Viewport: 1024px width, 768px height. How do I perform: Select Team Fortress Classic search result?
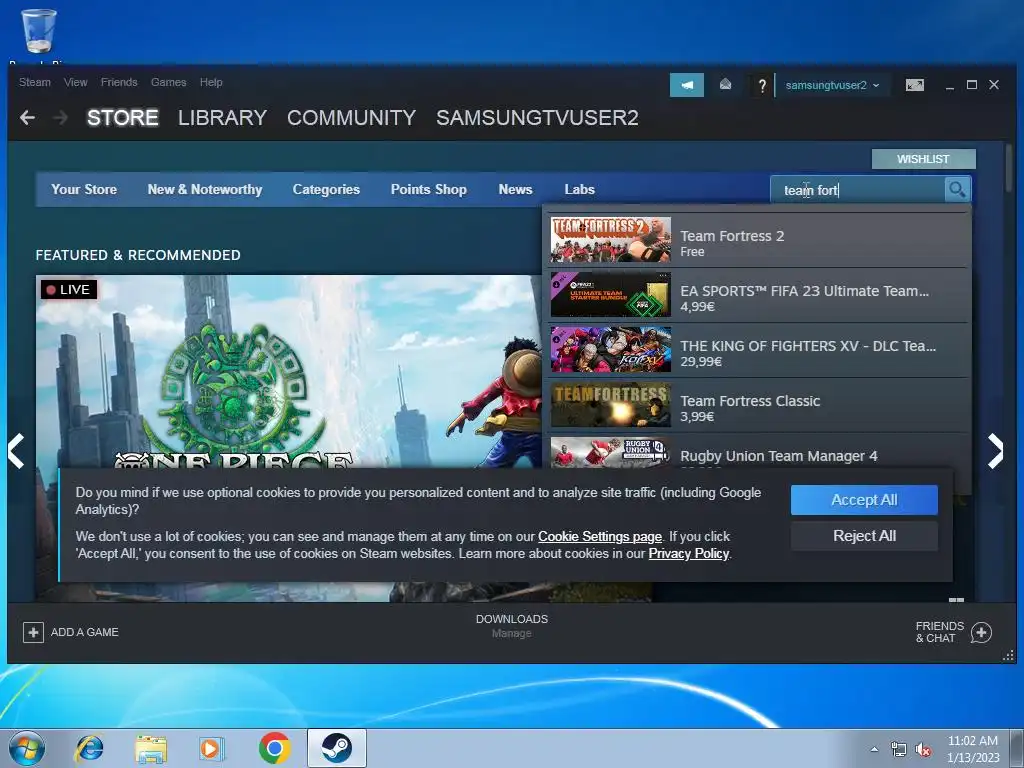coord(758,405)
